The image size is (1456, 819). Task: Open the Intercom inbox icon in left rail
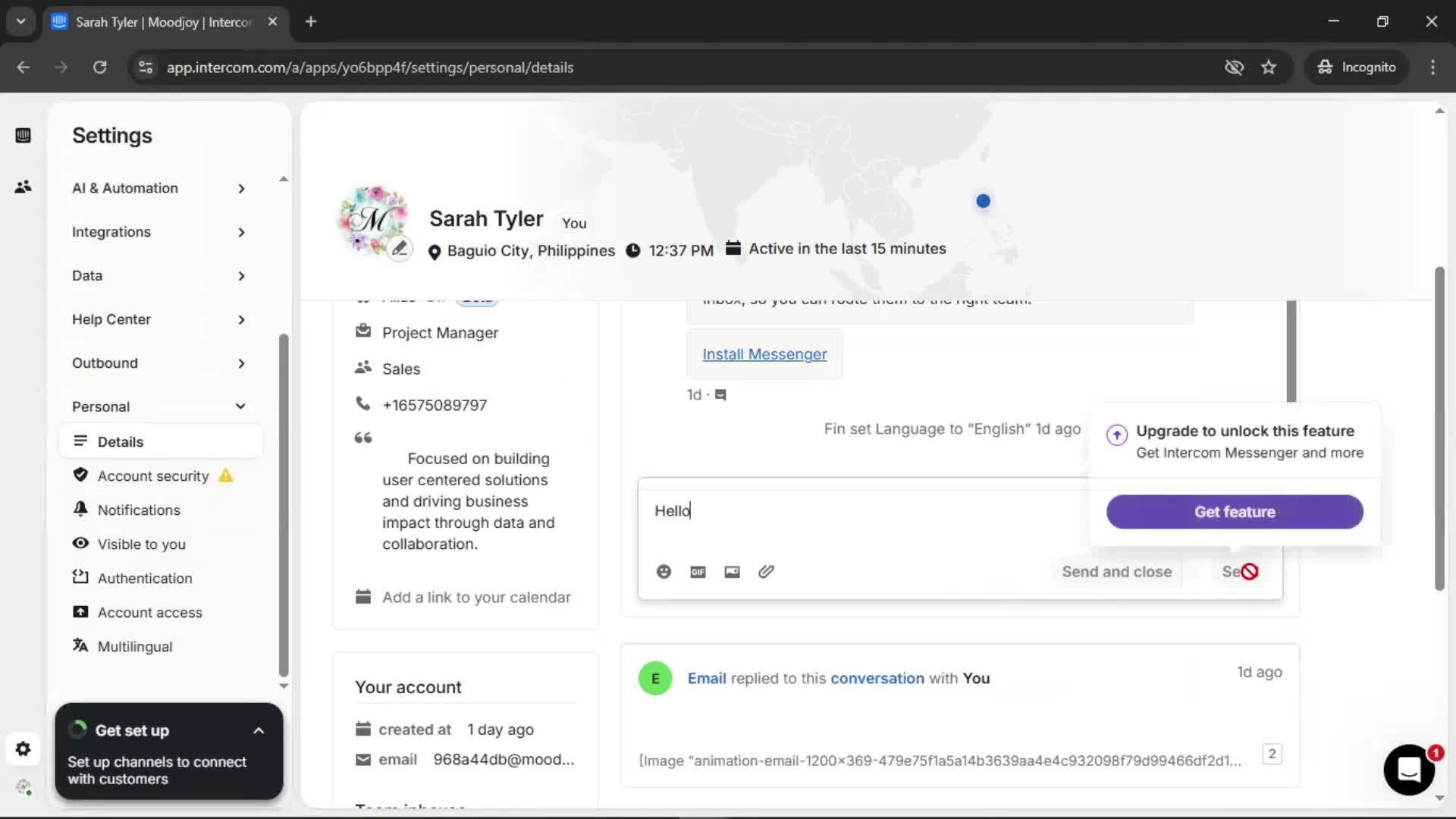(24, 136)
